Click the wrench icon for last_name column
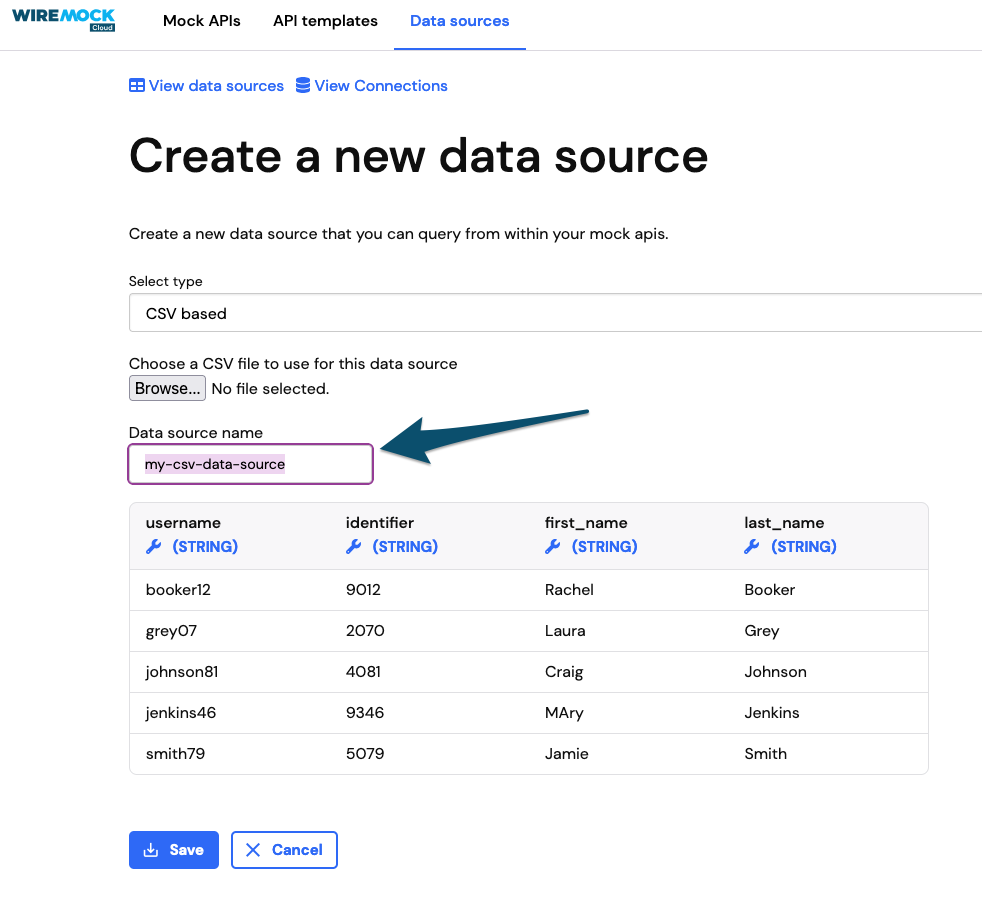The height and width of the screenshot is (900, 982). click(x=751, y=546)
